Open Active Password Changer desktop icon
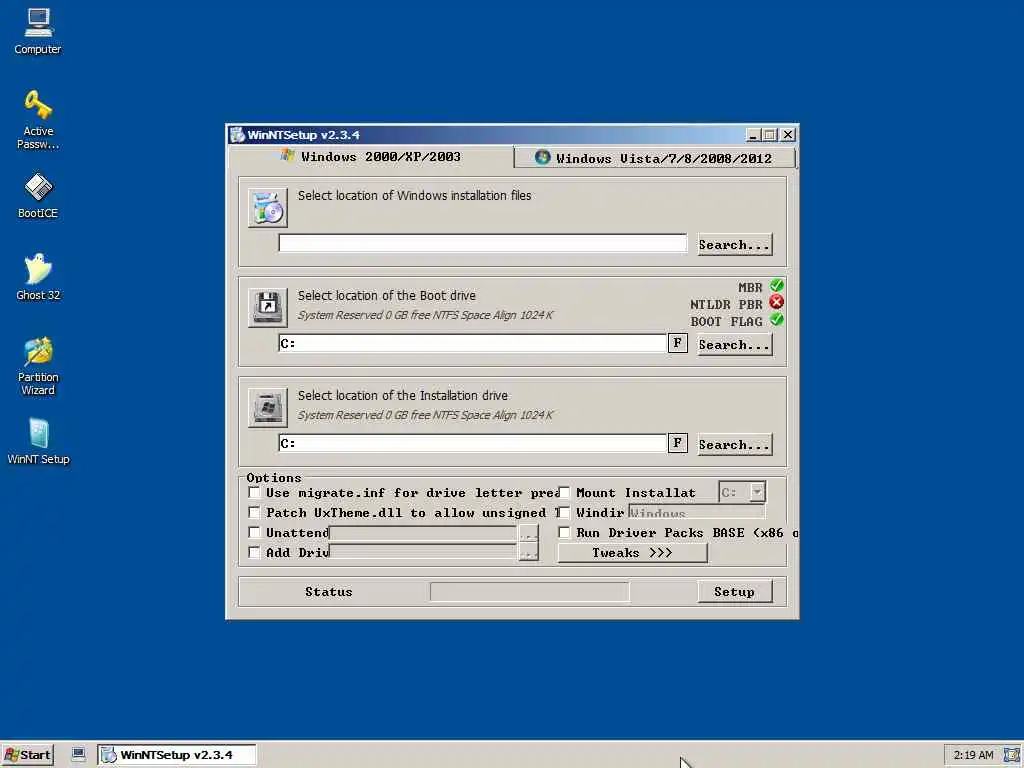 coord(38,120)
